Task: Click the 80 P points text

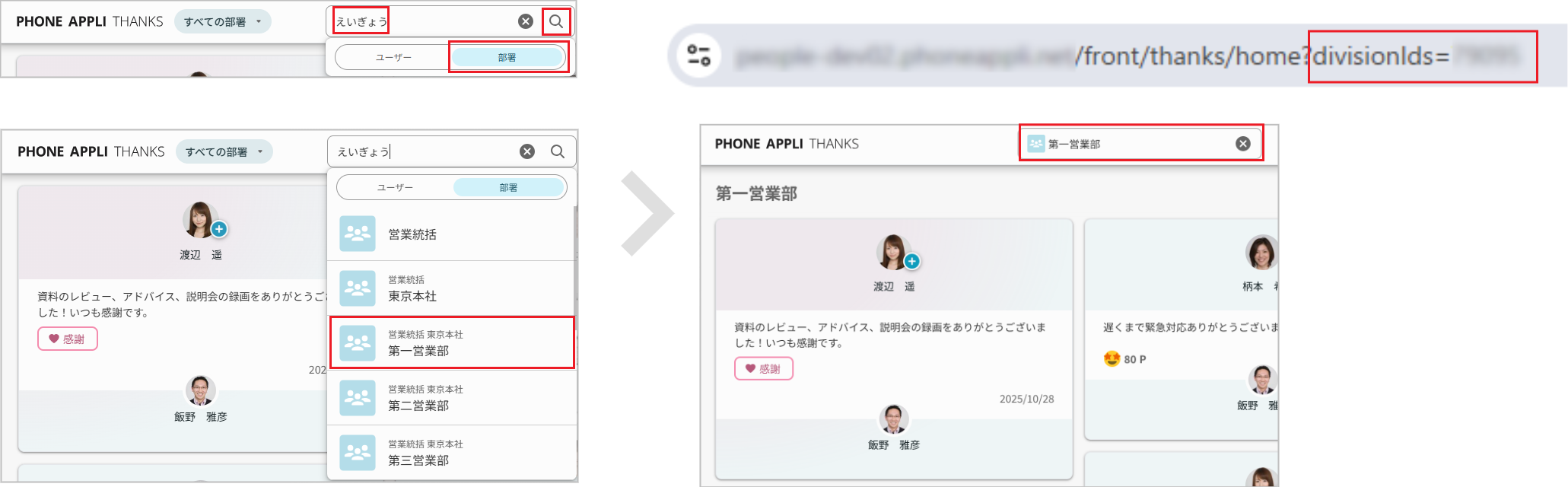Action: [x=1135, y=359]
